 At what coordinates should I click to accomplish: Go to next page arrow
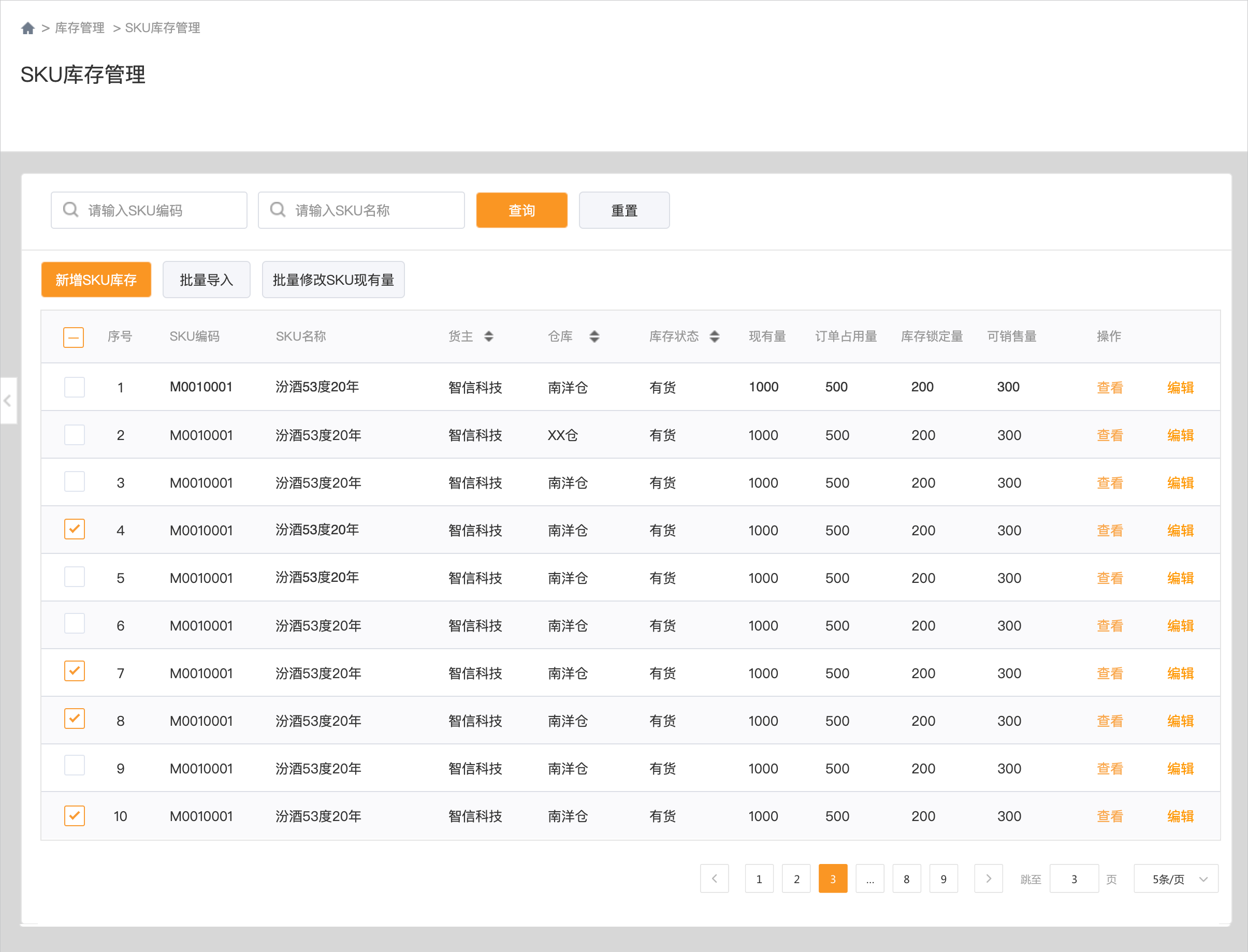coord(989,878)
